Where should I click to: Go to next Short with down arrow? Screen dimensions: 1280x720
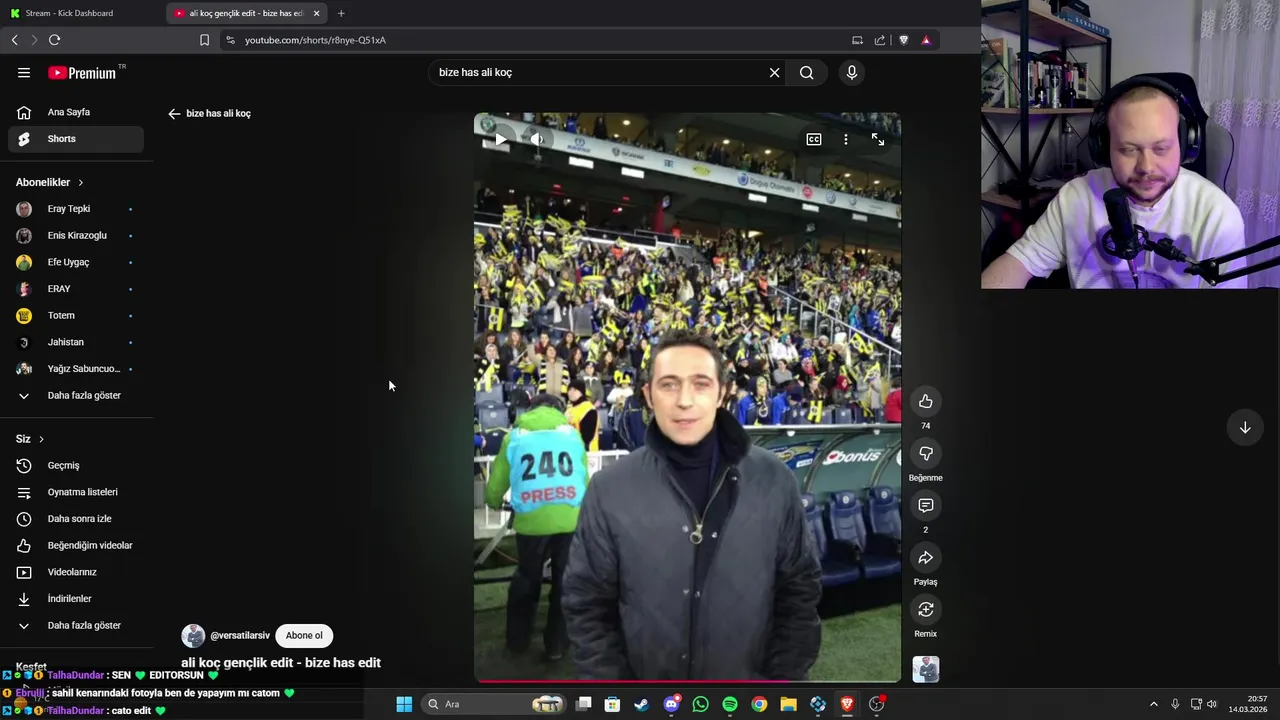point(1245,427)
